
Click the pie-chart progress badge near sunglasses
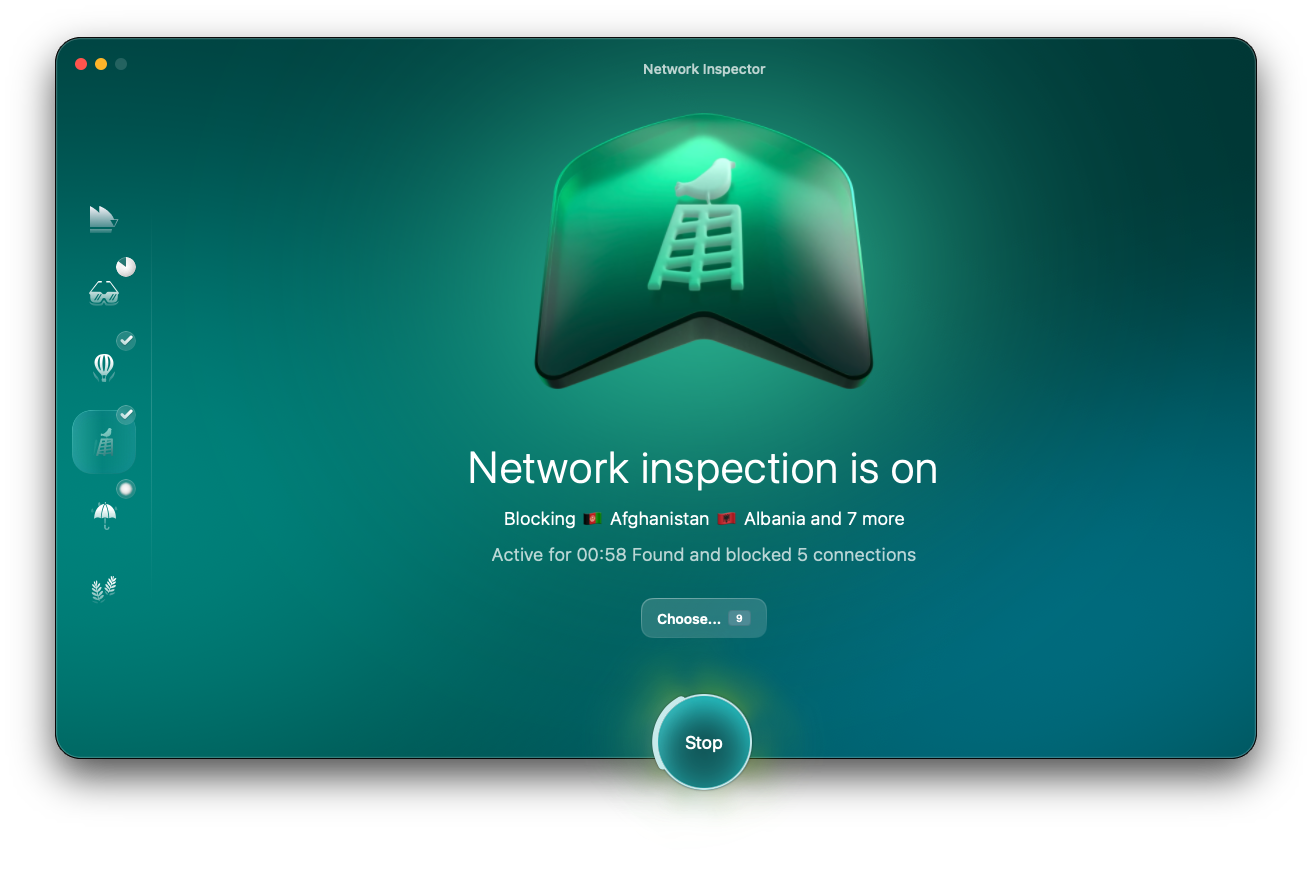(127, 266)
